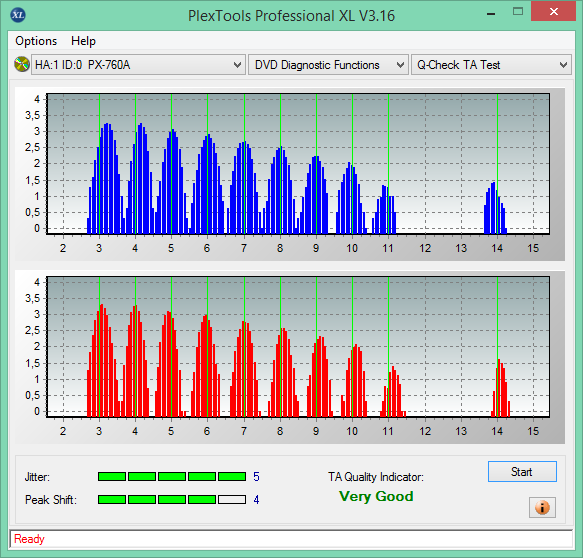Click the Jitter label

click(37, 477)
